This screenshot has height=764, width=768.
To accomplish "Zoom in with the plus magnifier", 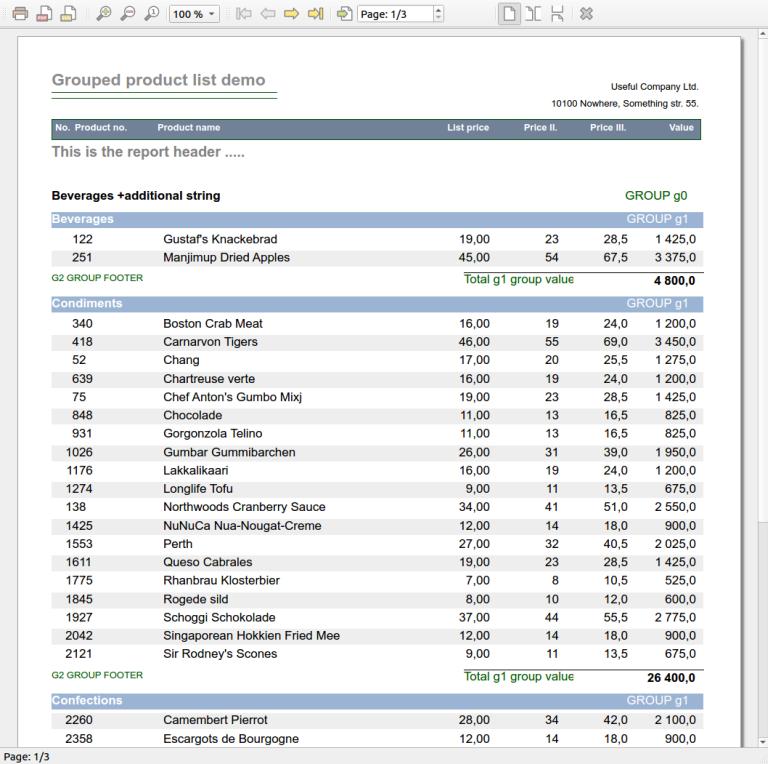I will (x=104, y=14).
